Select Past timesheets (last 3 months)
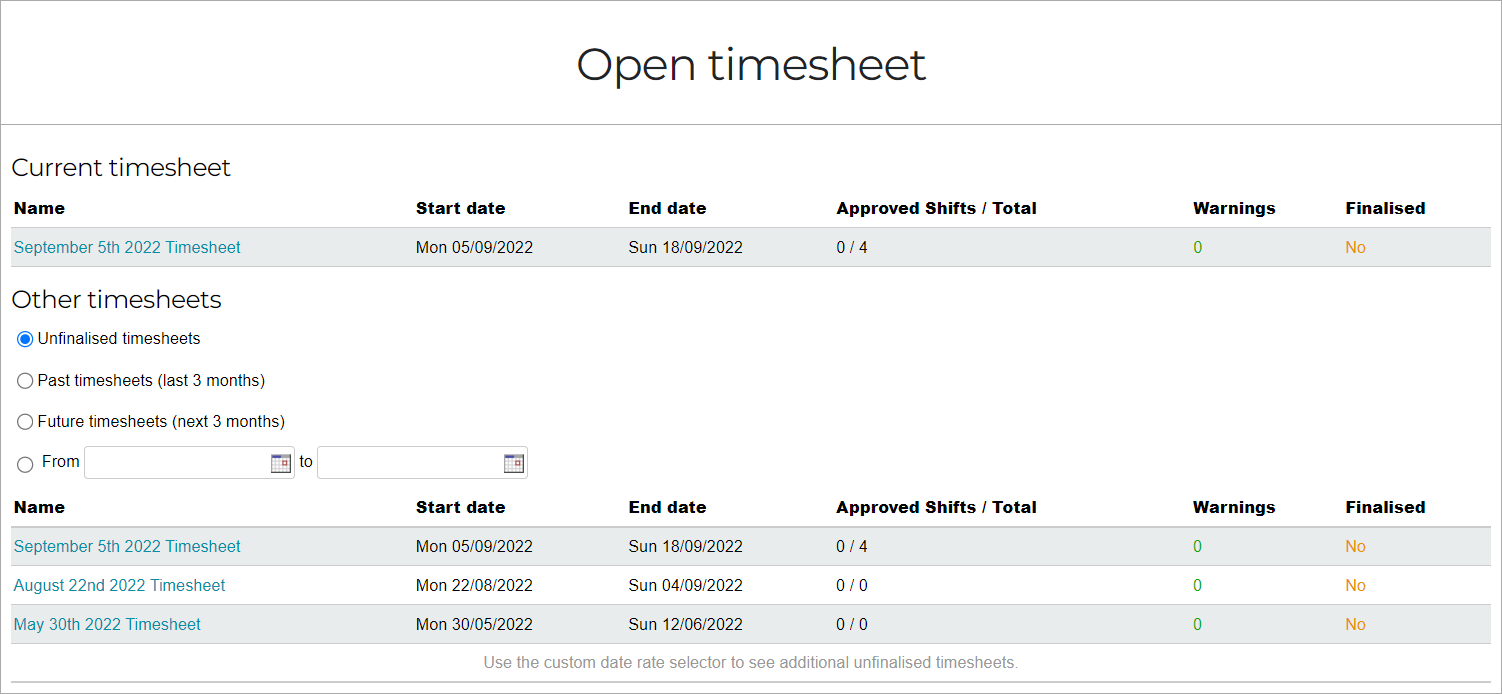Viewport: 1502px width, 694px height. (25, 381)
